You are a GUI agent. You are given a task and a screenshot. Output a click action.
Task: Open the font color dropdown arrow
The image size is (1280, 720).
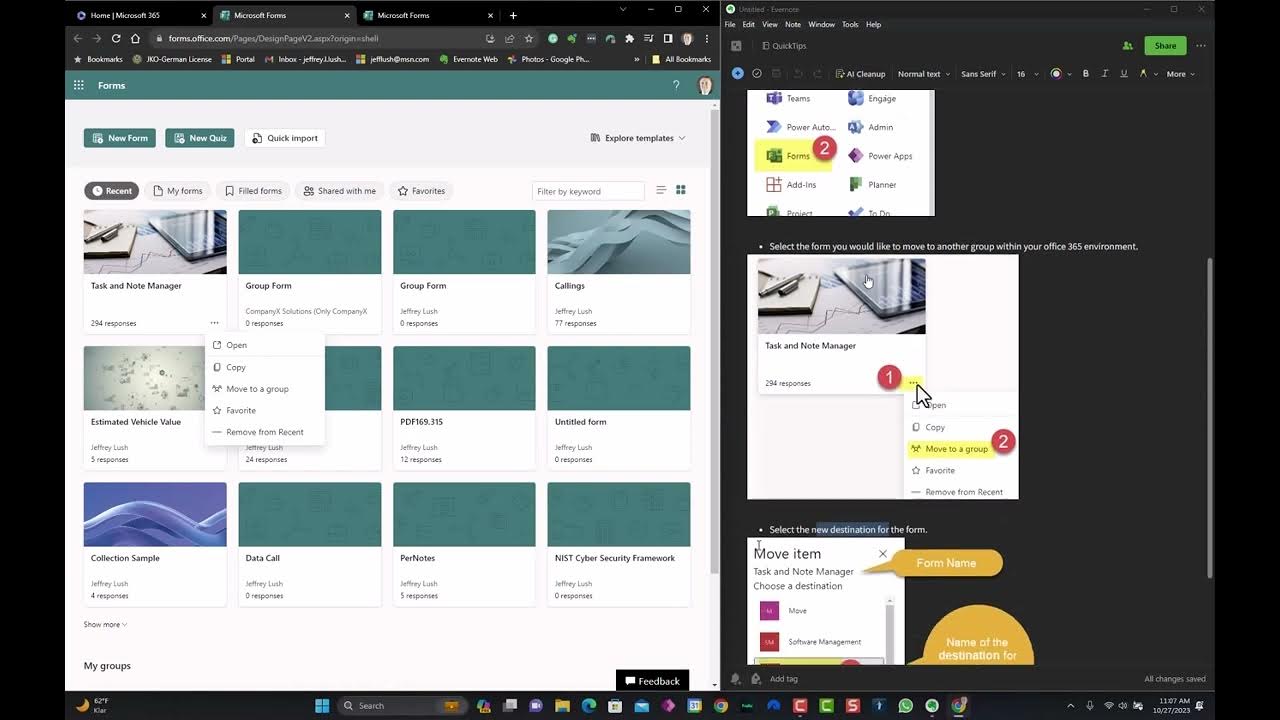pyautogui.click(x=1069, y=74)
